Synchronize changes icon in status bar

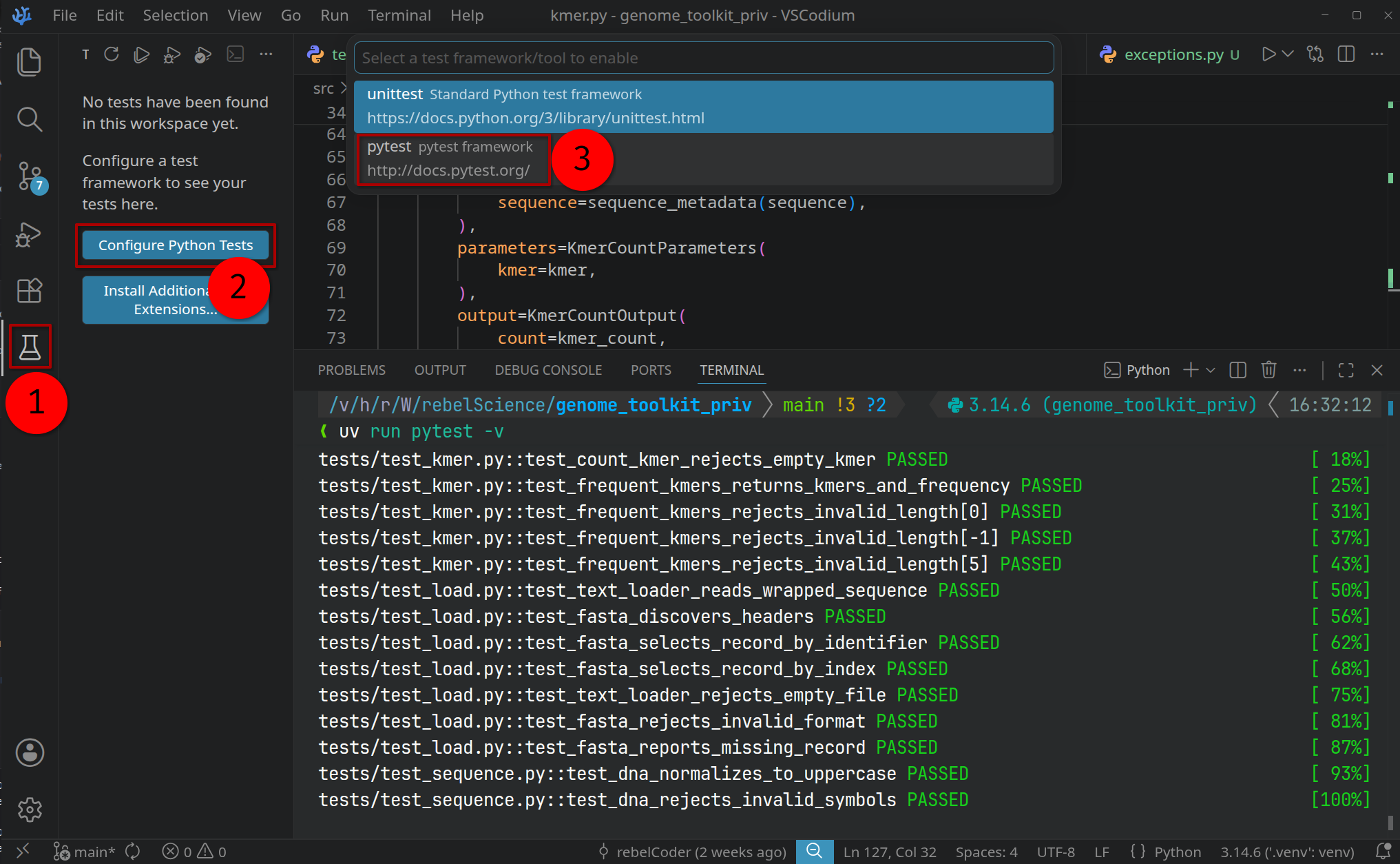pos(133,852)
